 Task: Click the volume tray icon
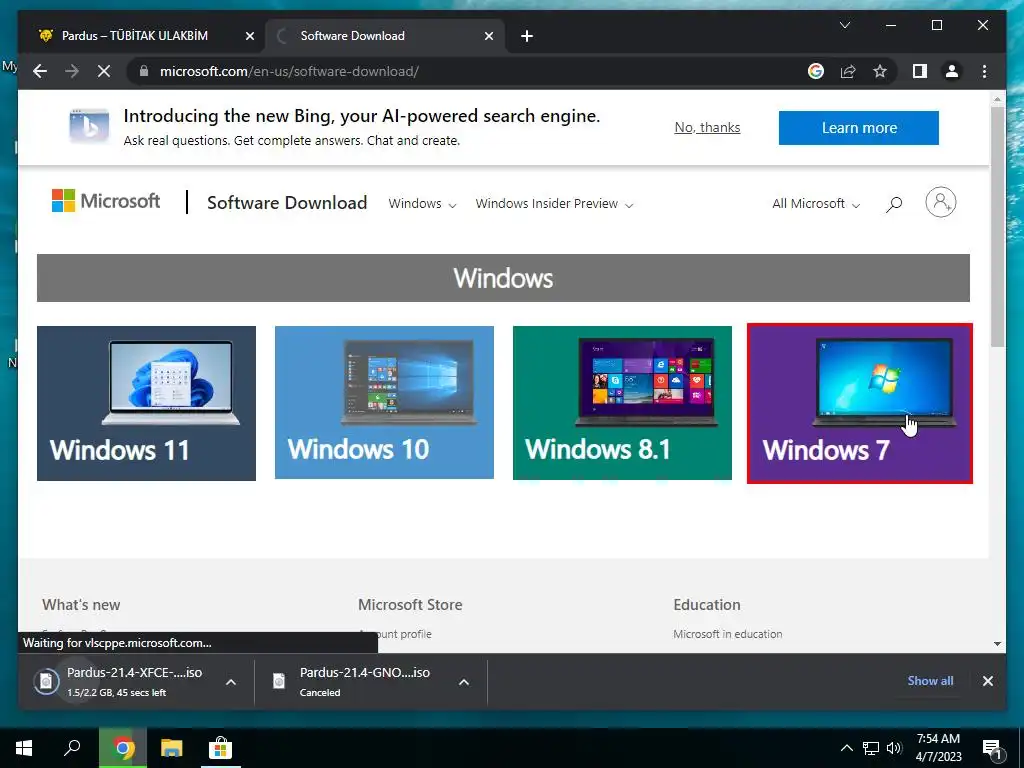point(894,748)
